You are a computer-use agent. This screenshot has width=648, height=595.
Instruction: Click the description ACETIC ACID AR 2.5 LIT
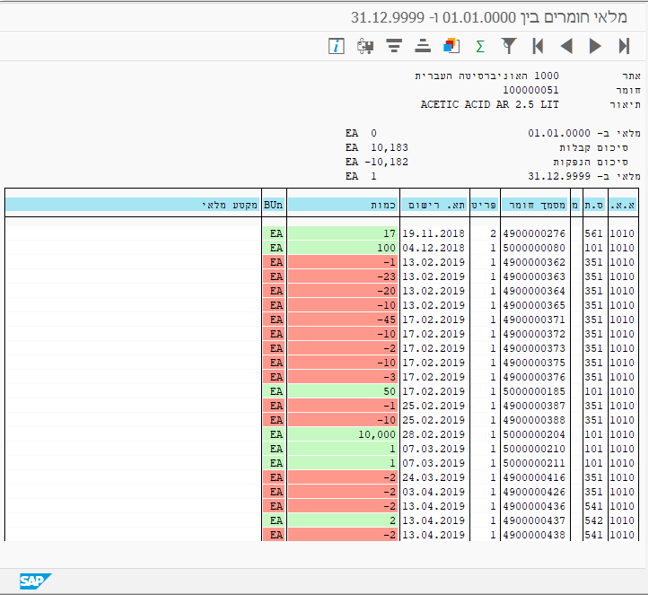[490, 105]
